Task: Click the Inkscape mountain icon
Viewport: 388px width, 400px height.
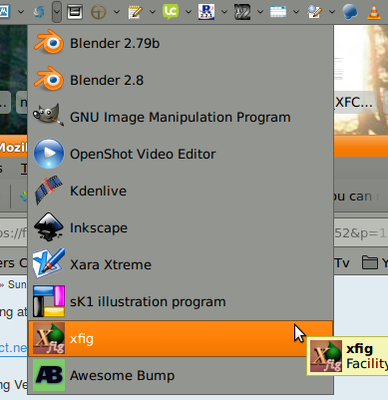Action: pos(49,227)
